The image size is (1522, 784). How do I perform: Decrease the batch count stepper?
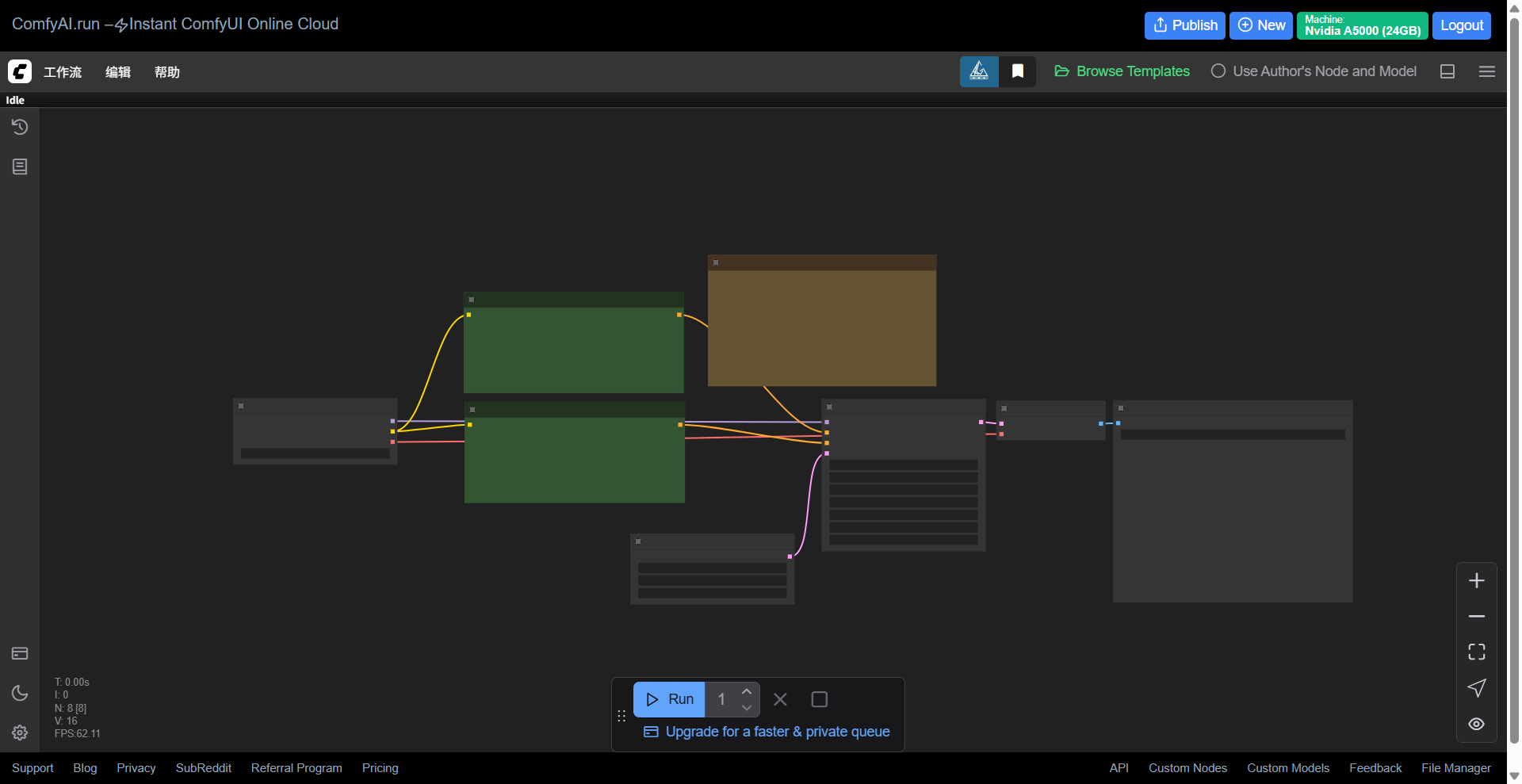[x=747, y=708]
